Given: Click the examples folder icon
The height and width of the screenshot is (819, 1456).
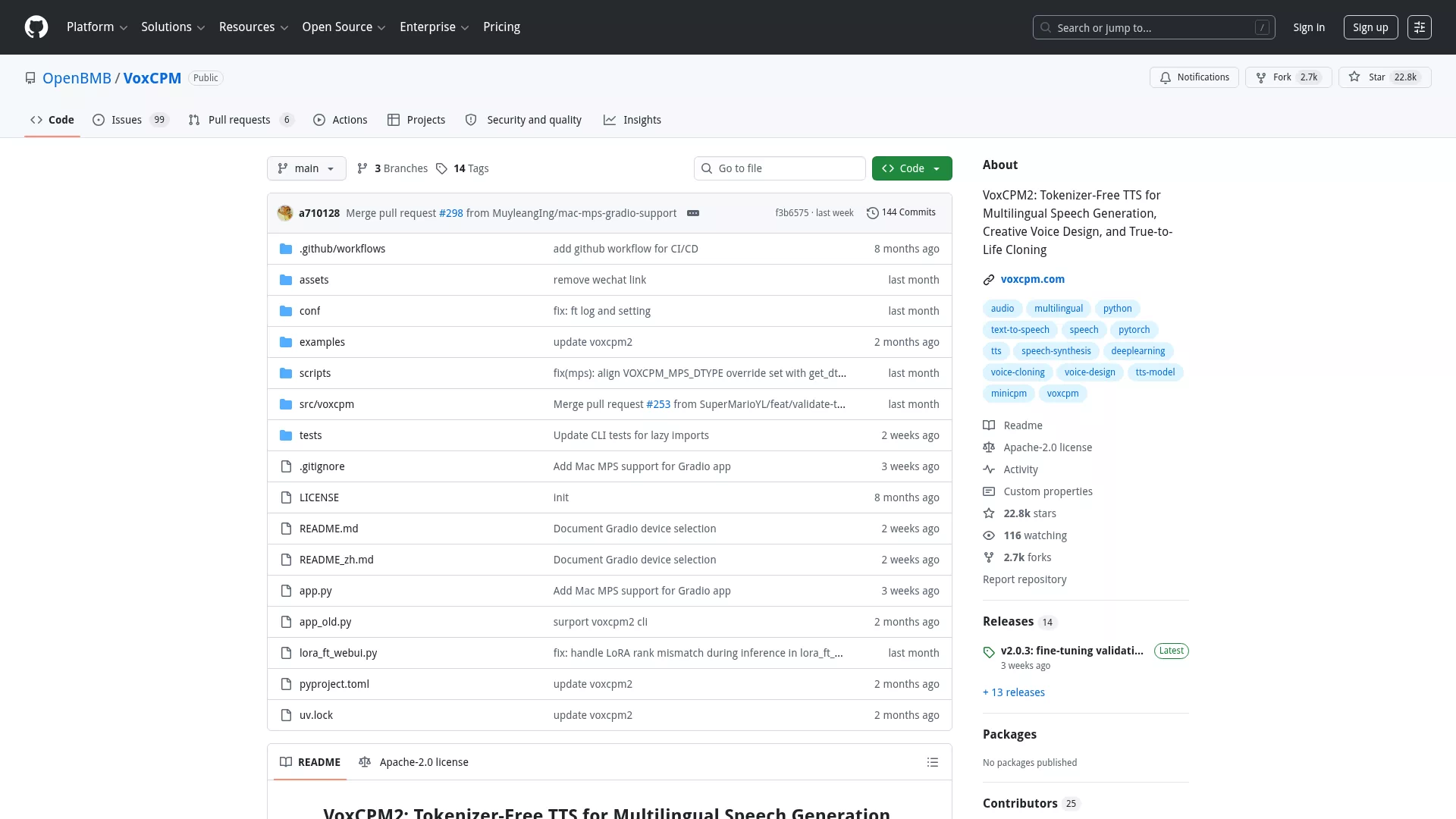Looking at the screenshot, I should [x=286, y=342].
